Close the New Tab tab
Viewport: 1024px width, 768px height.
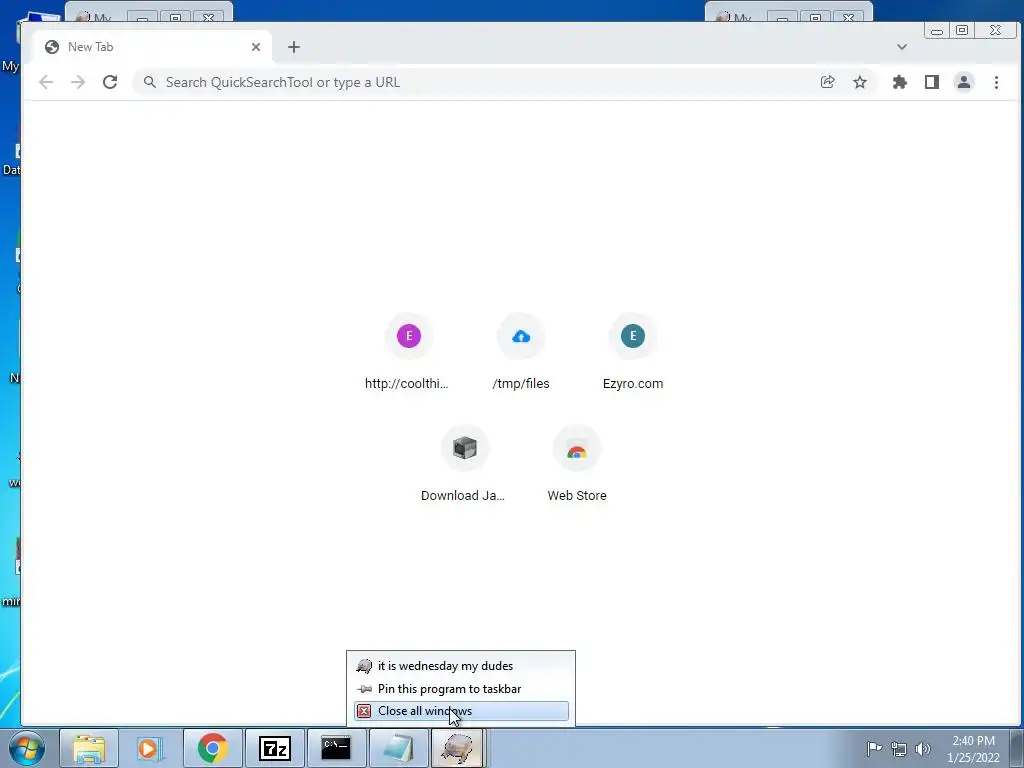tap(256, 47)
